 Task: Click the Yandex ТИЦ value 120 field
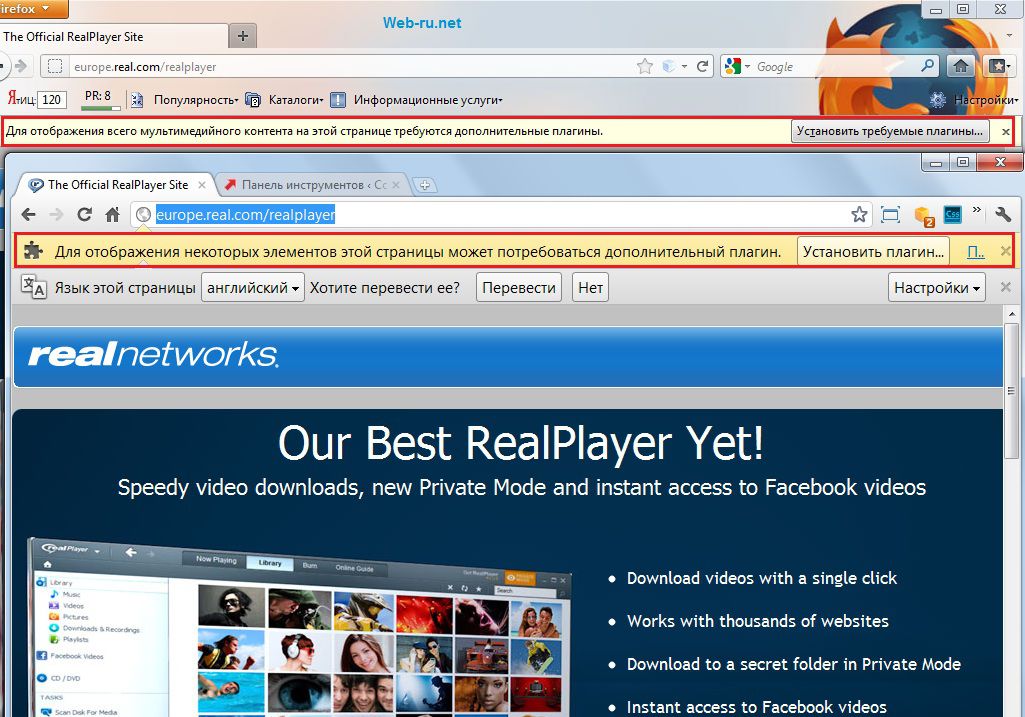[52, 99]
